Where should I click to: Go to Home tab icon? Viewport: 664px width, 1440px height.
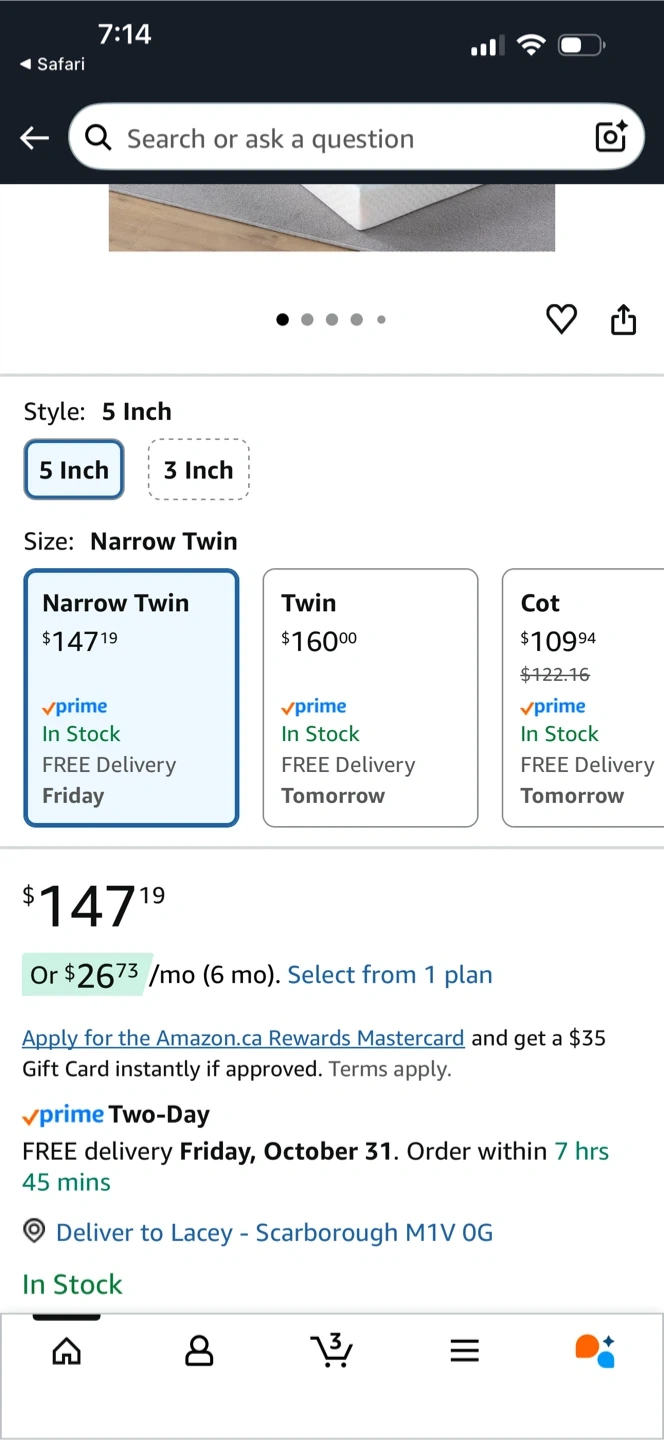tap(66, 1351)
